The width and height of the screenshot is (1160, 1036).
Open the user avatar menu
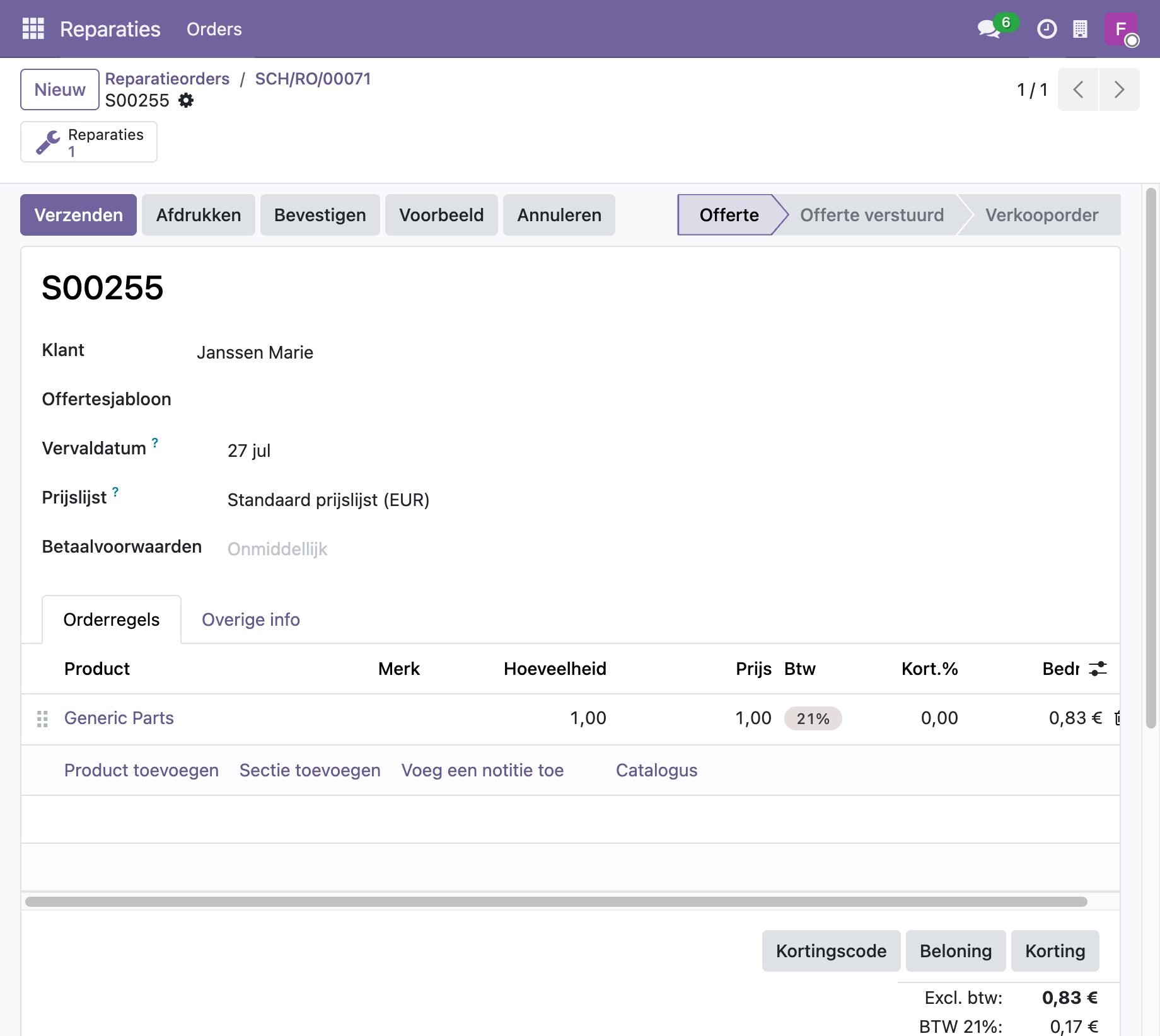click(x=1121, y=29)
